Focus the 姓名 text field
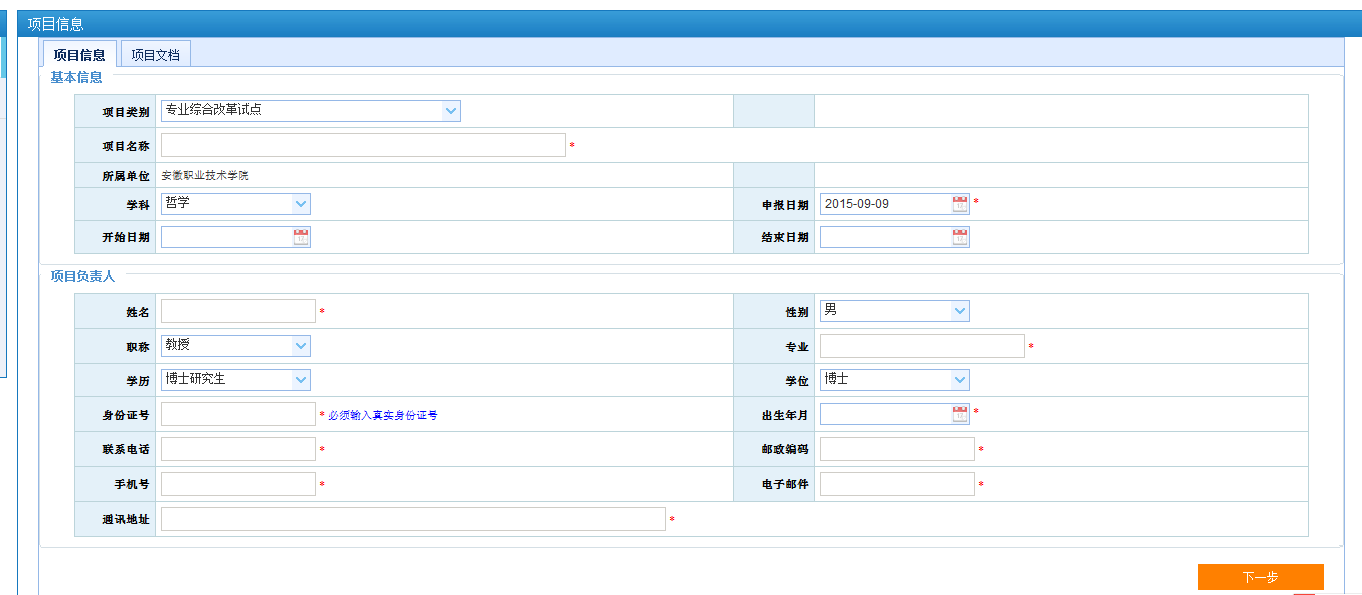1362x595 pixels. [x=238, y=311]
